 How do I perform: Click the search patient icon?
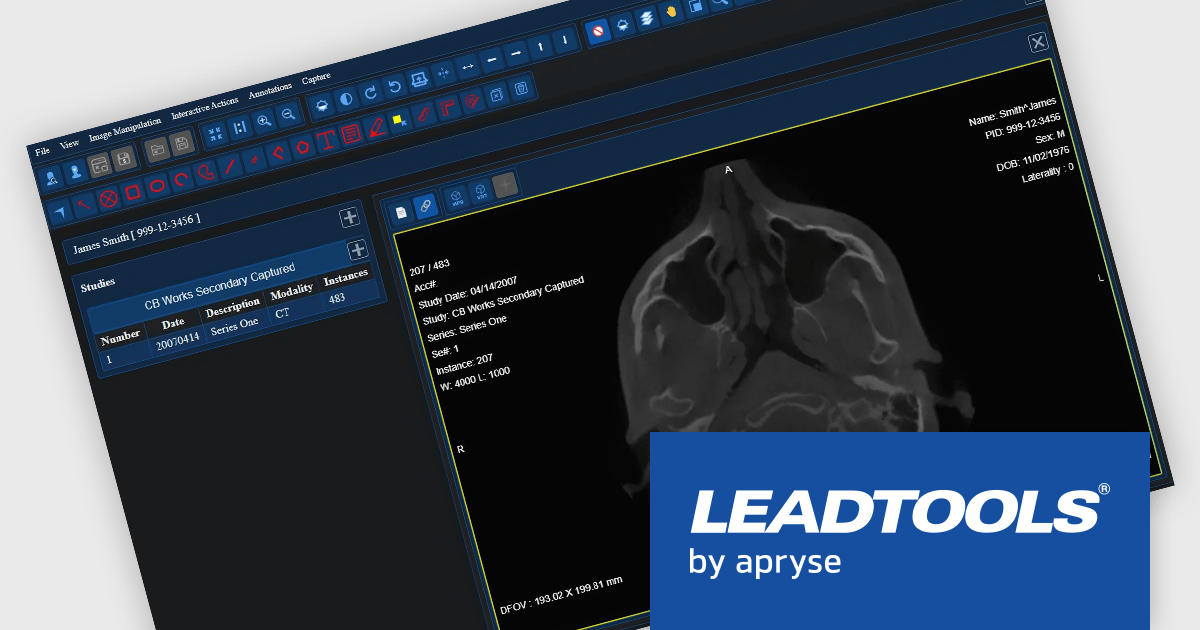[x=51, y=178]
